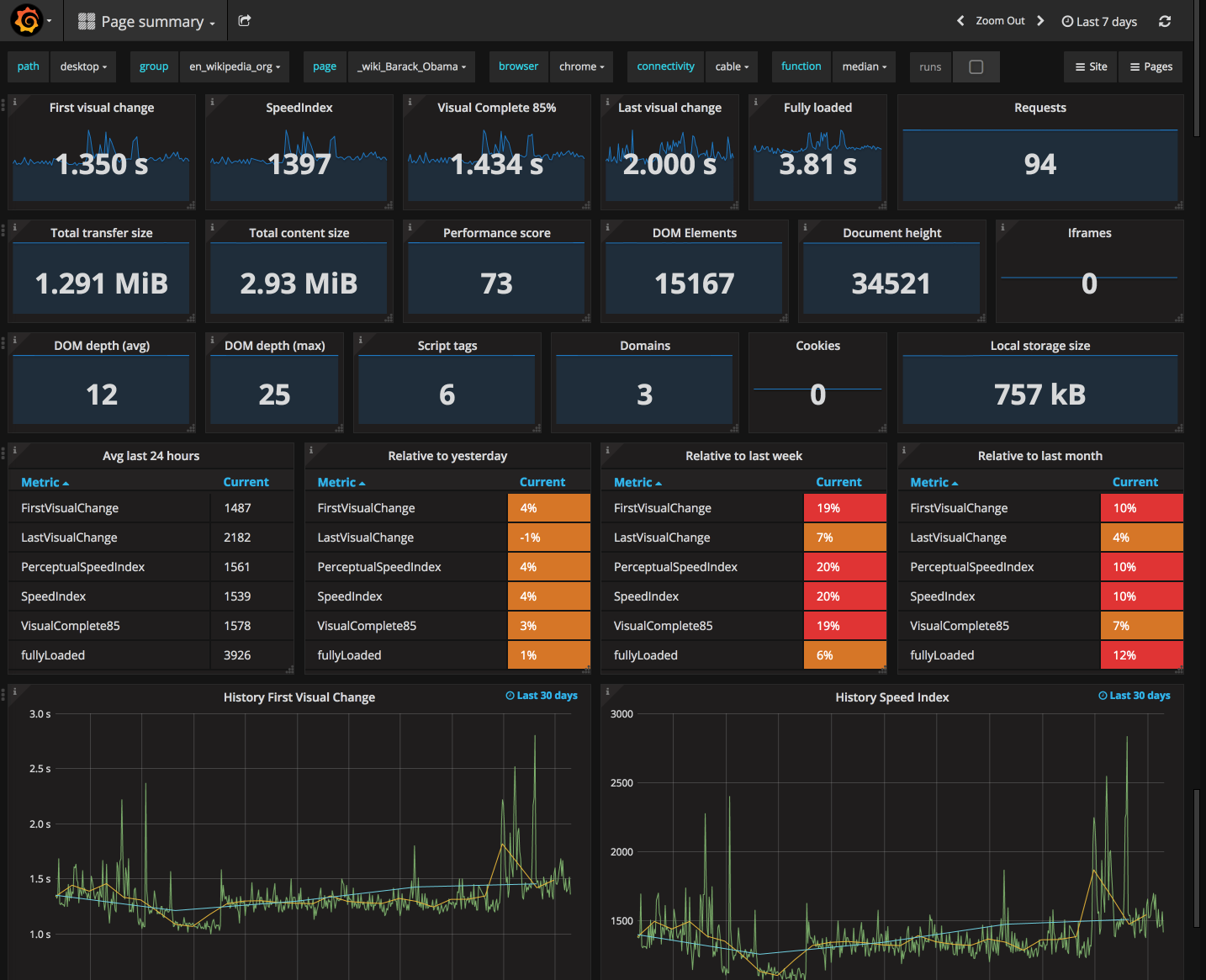Screen dimensions: 1206x980
Task: Click the info icon on Total transfer size panel
Action: [x=14, y=226]
